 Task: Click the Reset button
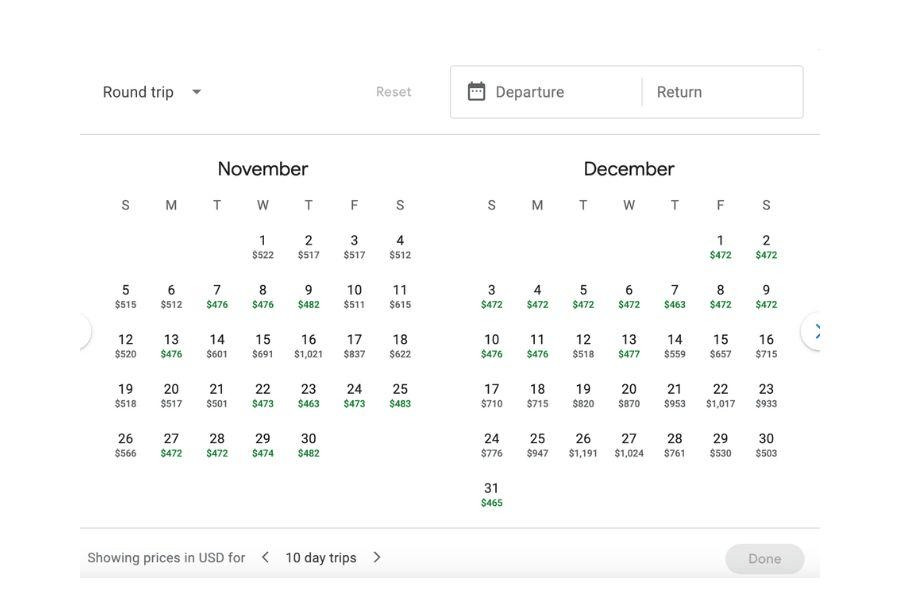pyautogui.click(x=393, y=92)
